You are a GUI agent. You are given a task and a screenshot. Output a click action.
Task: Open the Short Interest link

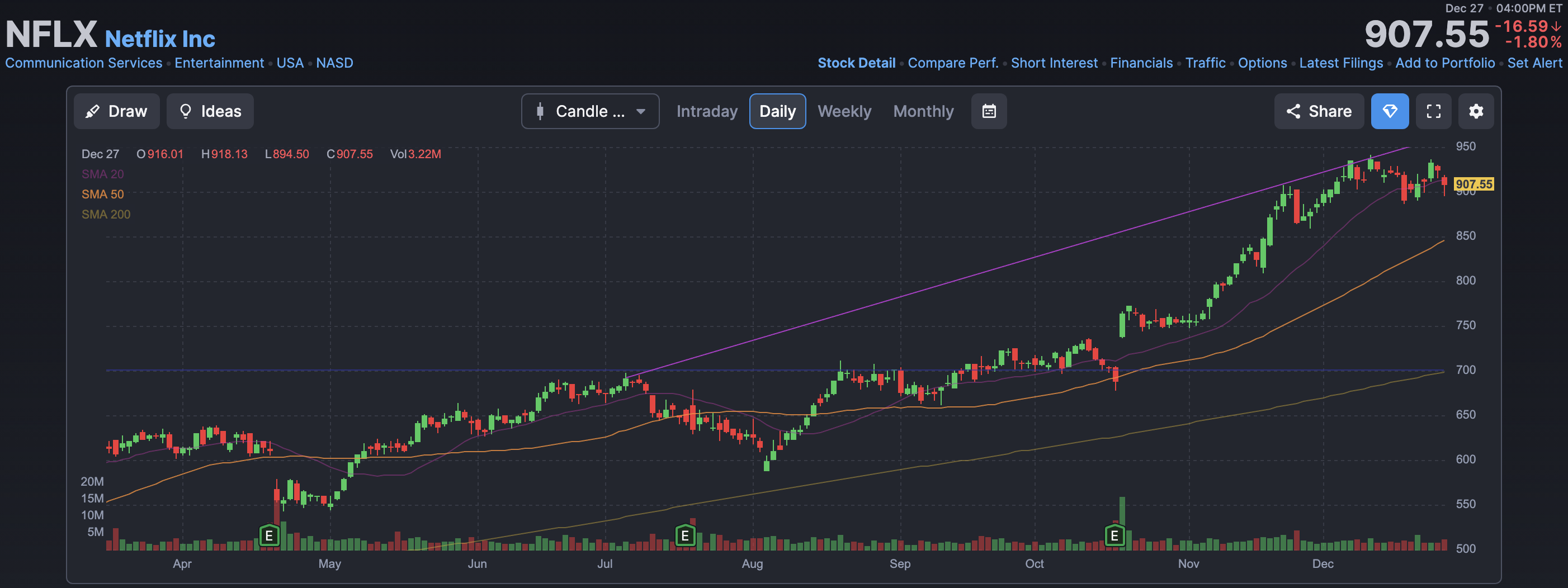[1054, 63]
